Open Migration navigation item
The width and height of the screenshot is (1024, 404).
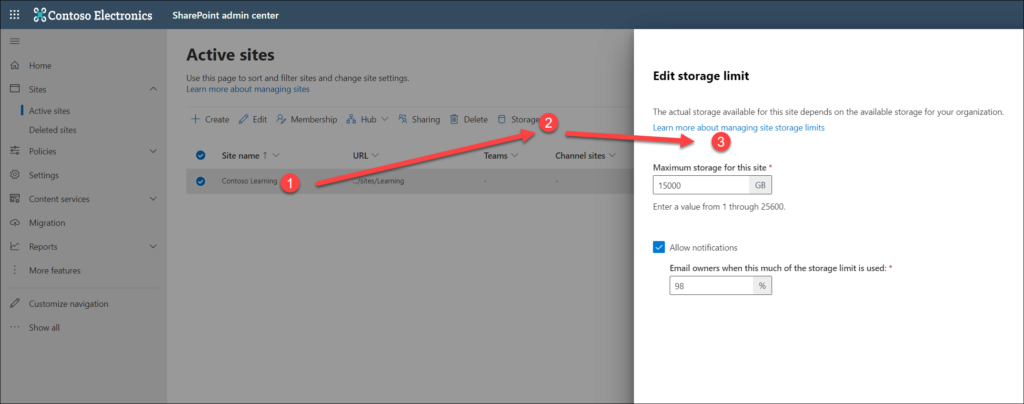(x=47, y=223)
